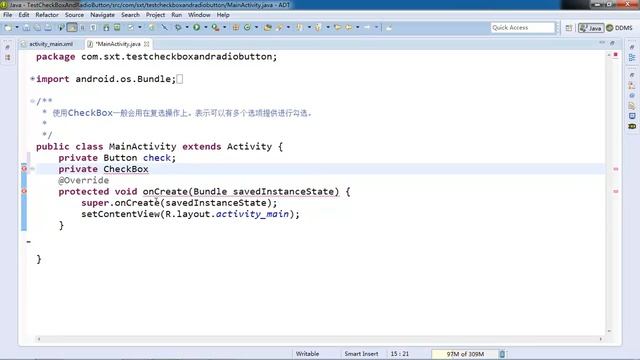Open the Source menu
This screenshot has width=640, height=360.
[74, 15]
